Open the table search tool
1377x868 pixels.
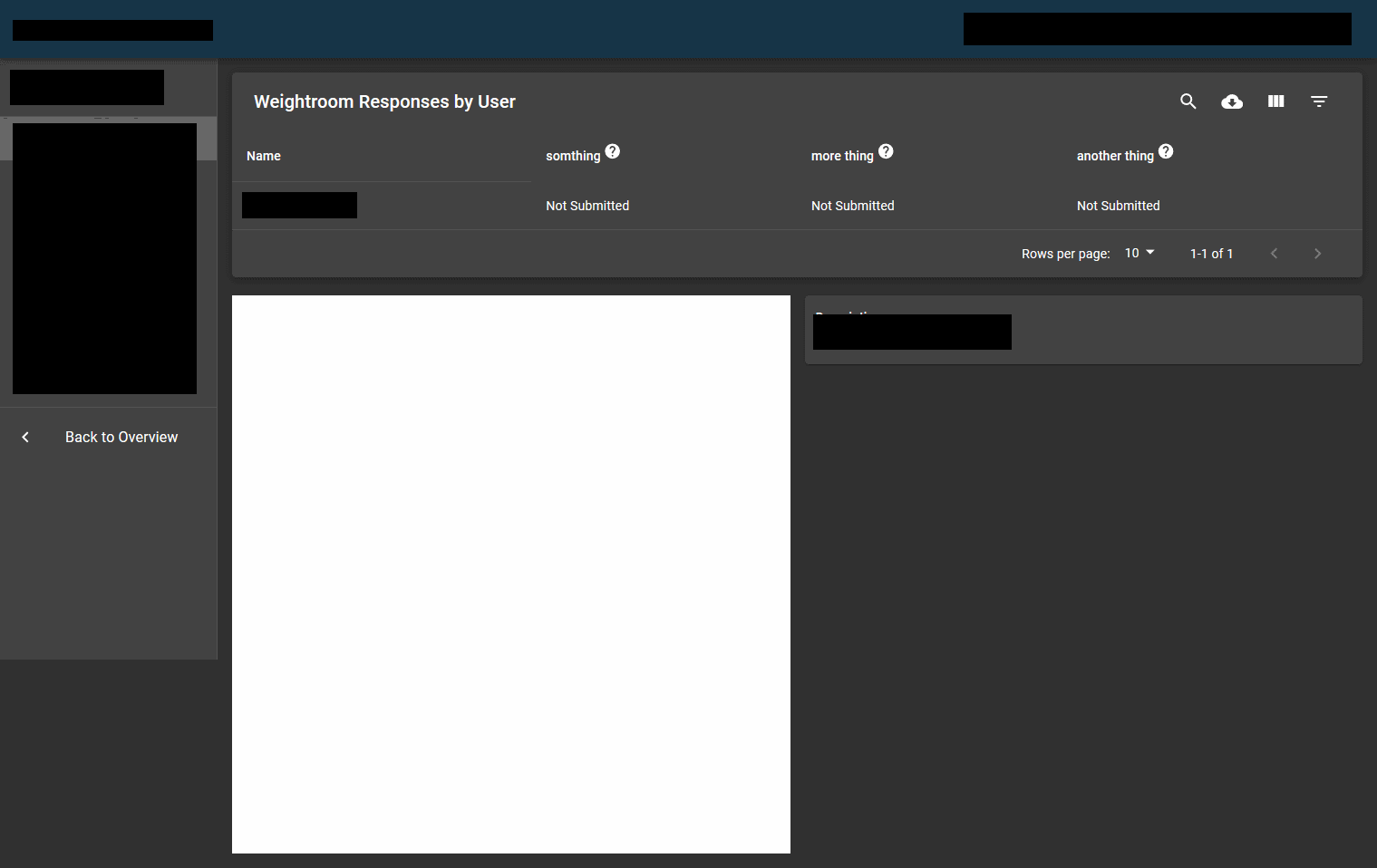pyautogui.click(x=1188, y=101)
